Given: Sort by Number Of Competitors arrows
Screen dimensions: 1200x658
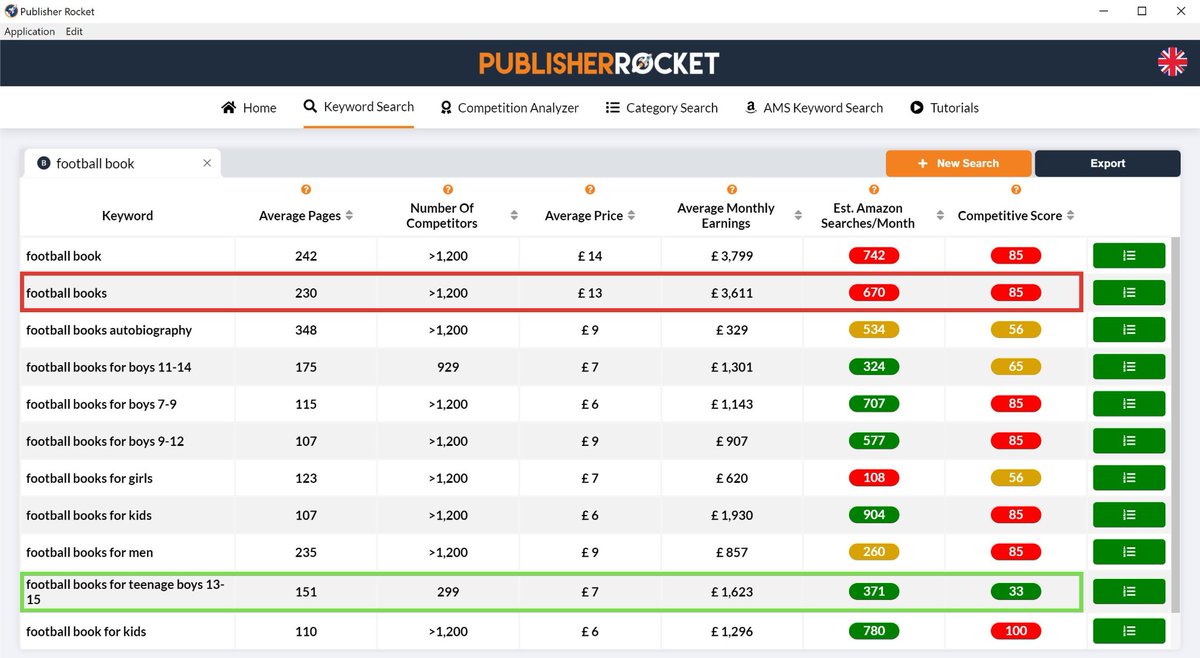Looking at the screenshot, I should tap(514, 216).
